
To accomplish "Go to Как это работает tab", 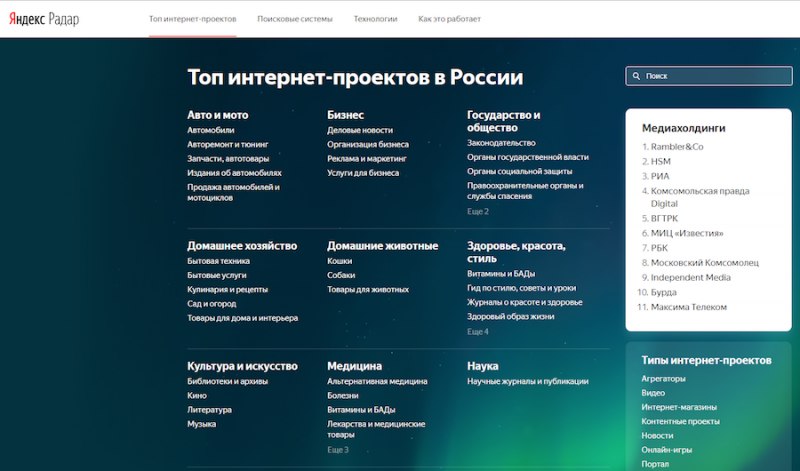I will (449, 19).
